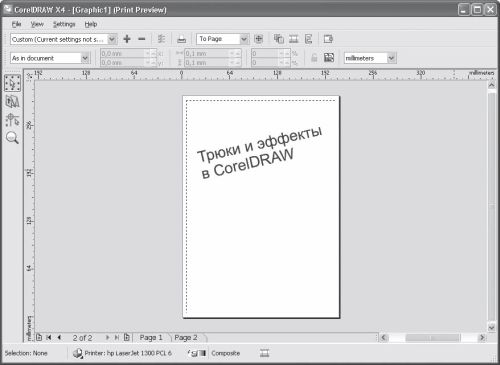Click the plus Save Print Style icon
This screenshot has height=365, width=500.
click(x=127, y=39)
